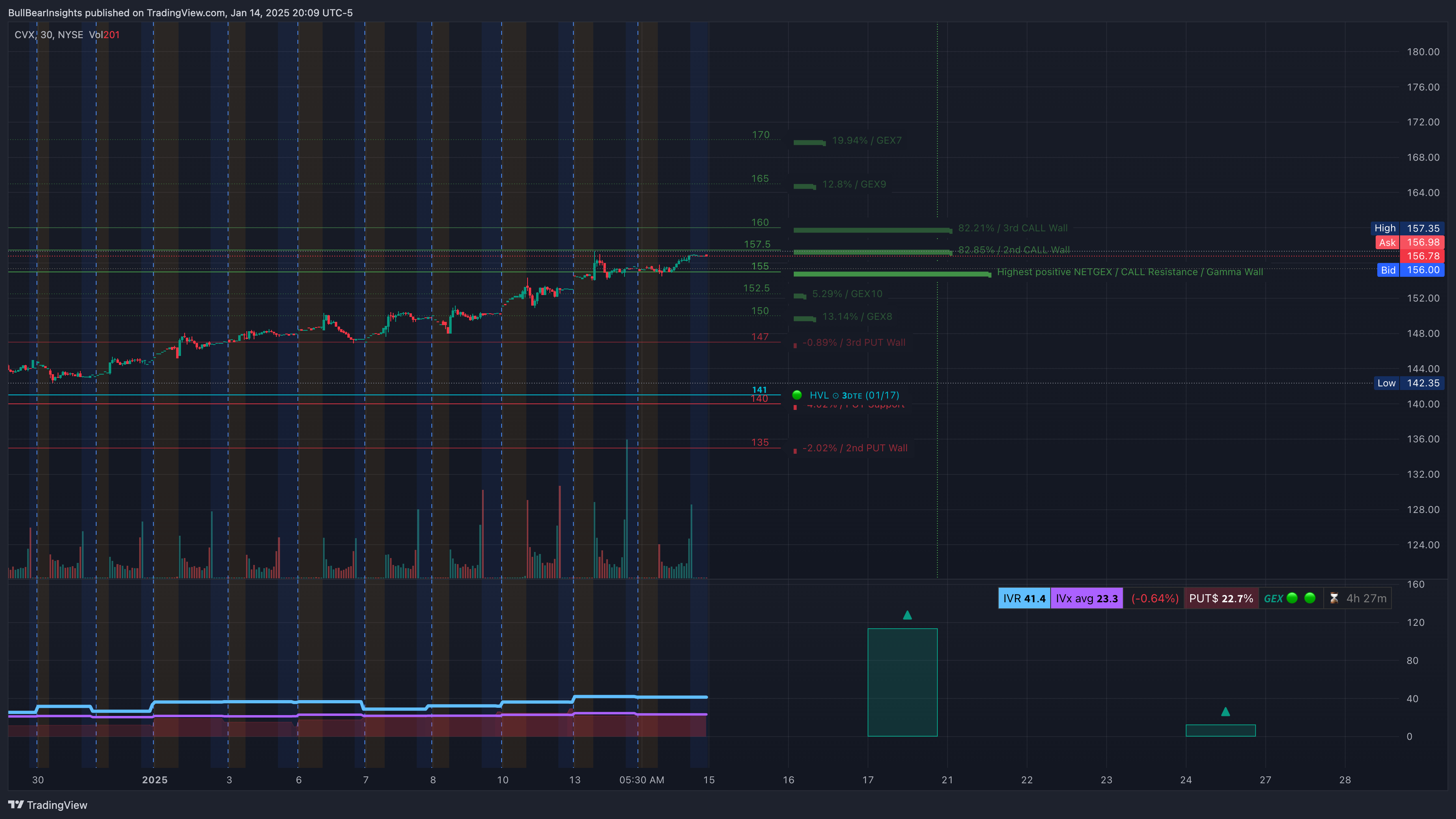Image resolution: width=1456 pixels, height=819 pixels.
Task: Click the 82.85% / 2nd CALL Wall label
Action: coord(1014,250)
